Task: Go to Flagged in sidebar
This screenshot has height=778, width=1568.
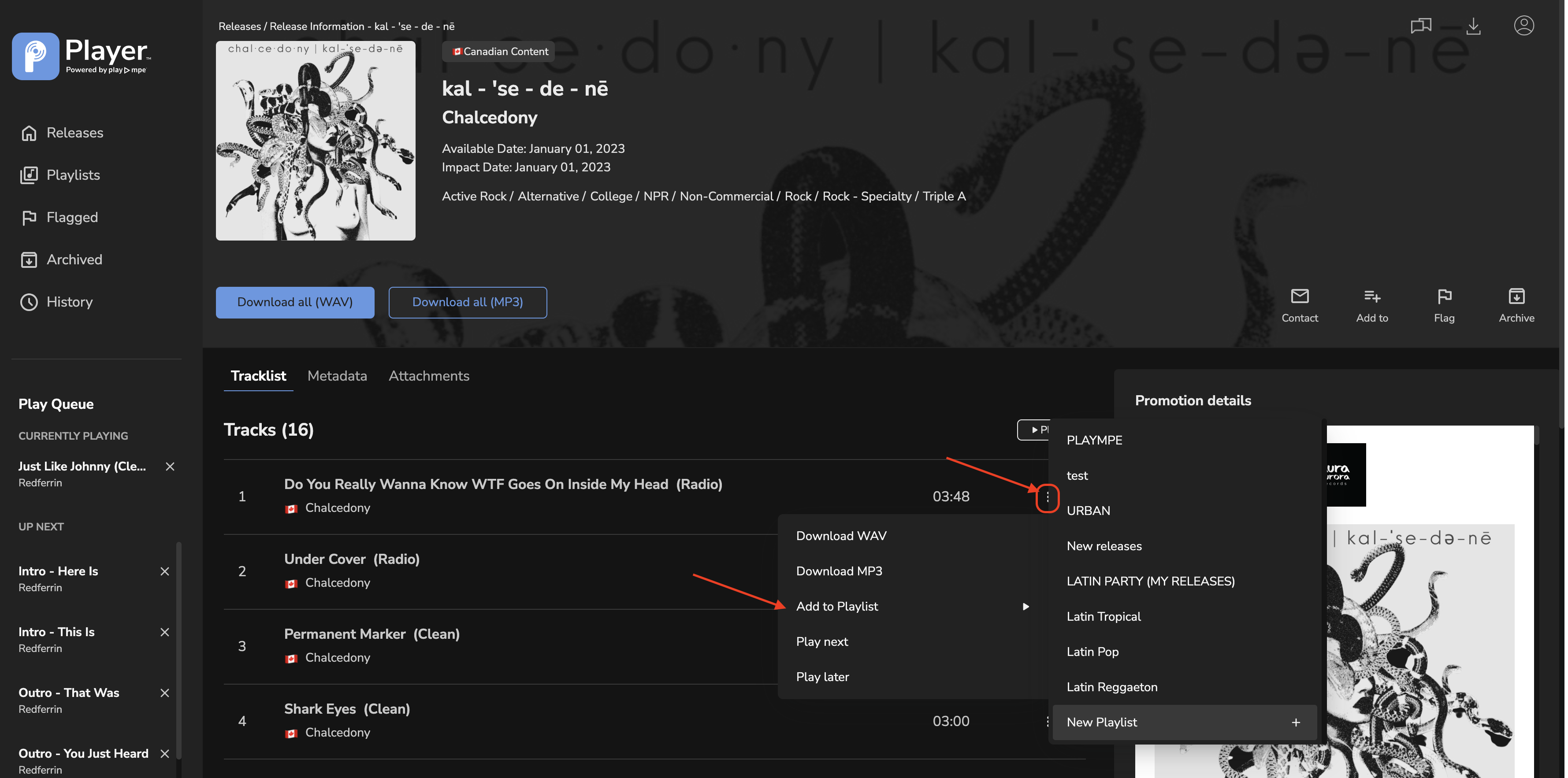Action: 59,217
